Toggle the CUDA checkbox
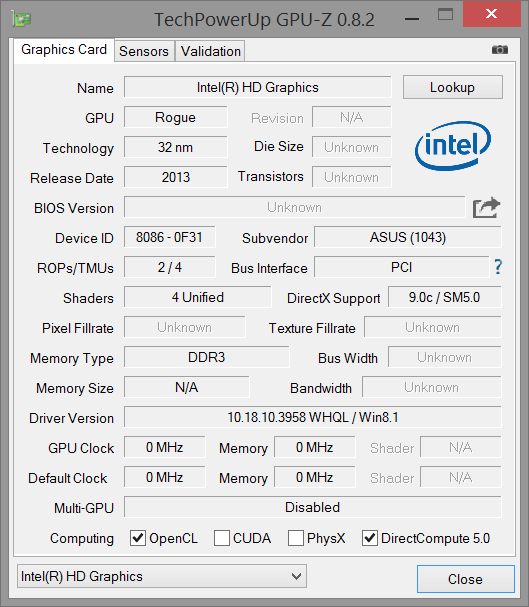Image resolution: width=529 pixels, height=607 pixels. (222, 538)
